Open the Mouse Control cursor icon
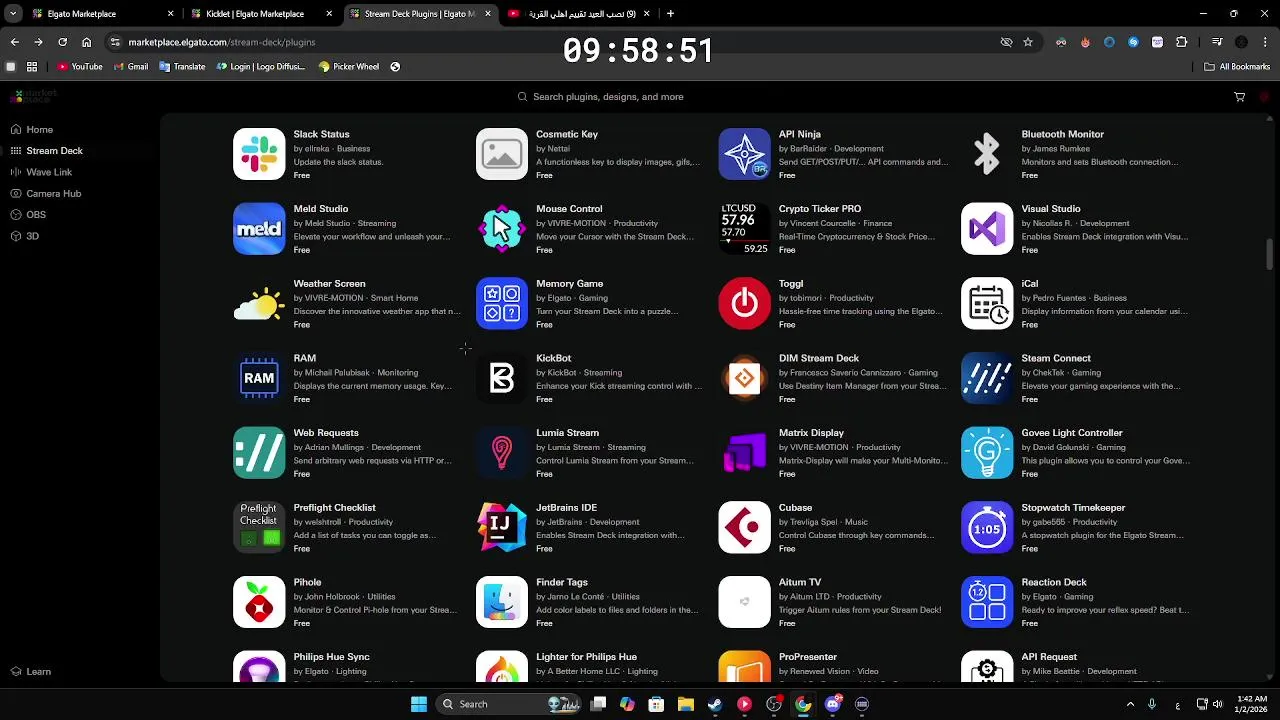The image size is (1280, 720). [502, 229]
